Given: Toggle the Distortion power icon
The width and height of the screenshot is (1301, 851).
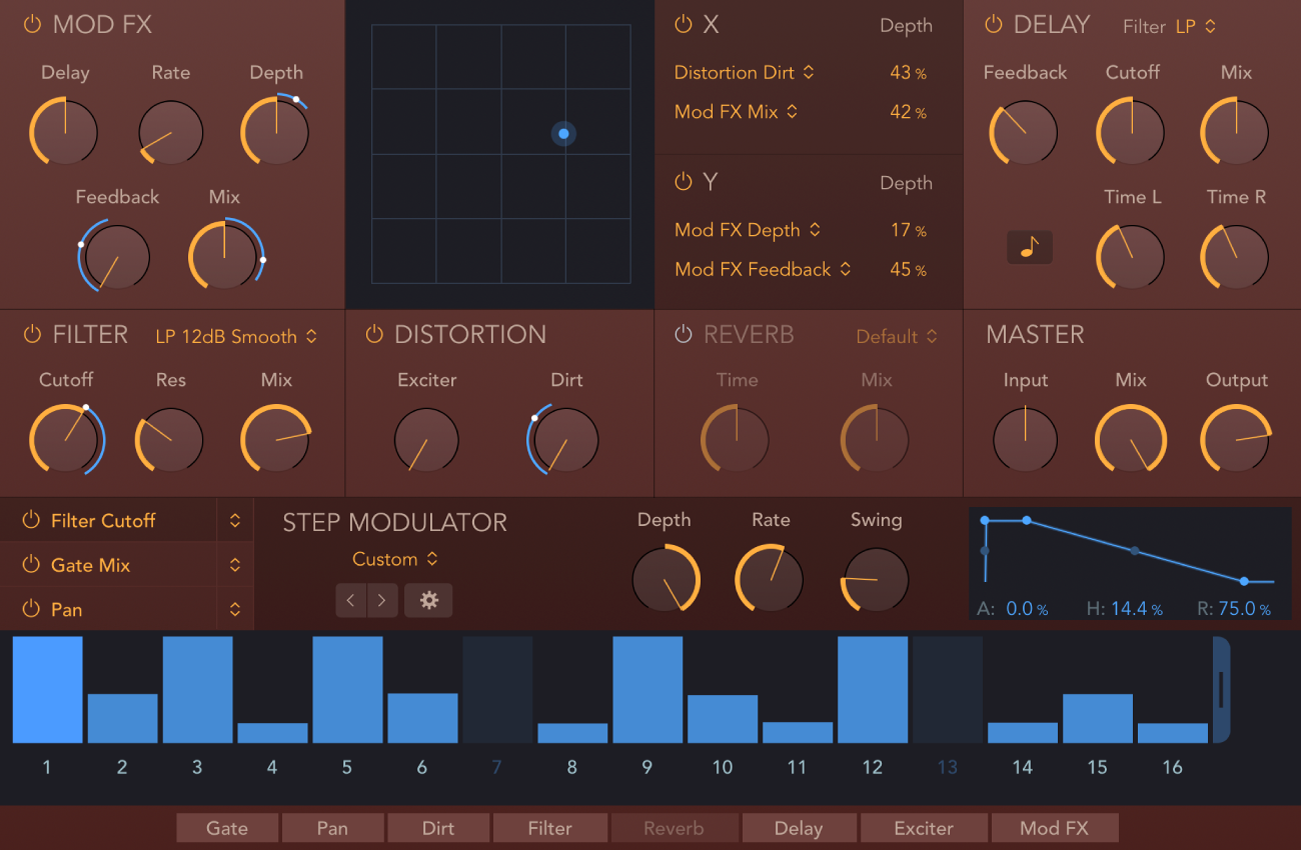Looking at the screenshot, I should point(374,335).
